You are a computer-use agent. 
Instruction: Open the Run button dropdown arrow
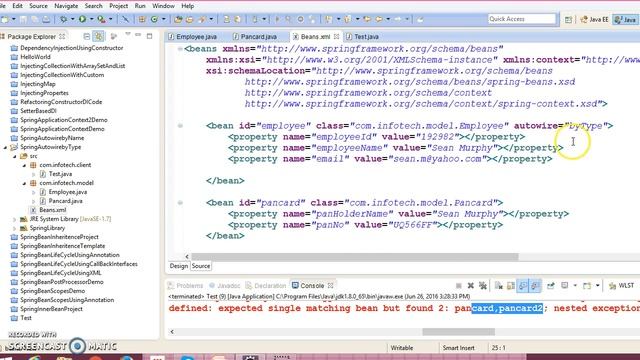click(x=91, y=19)
